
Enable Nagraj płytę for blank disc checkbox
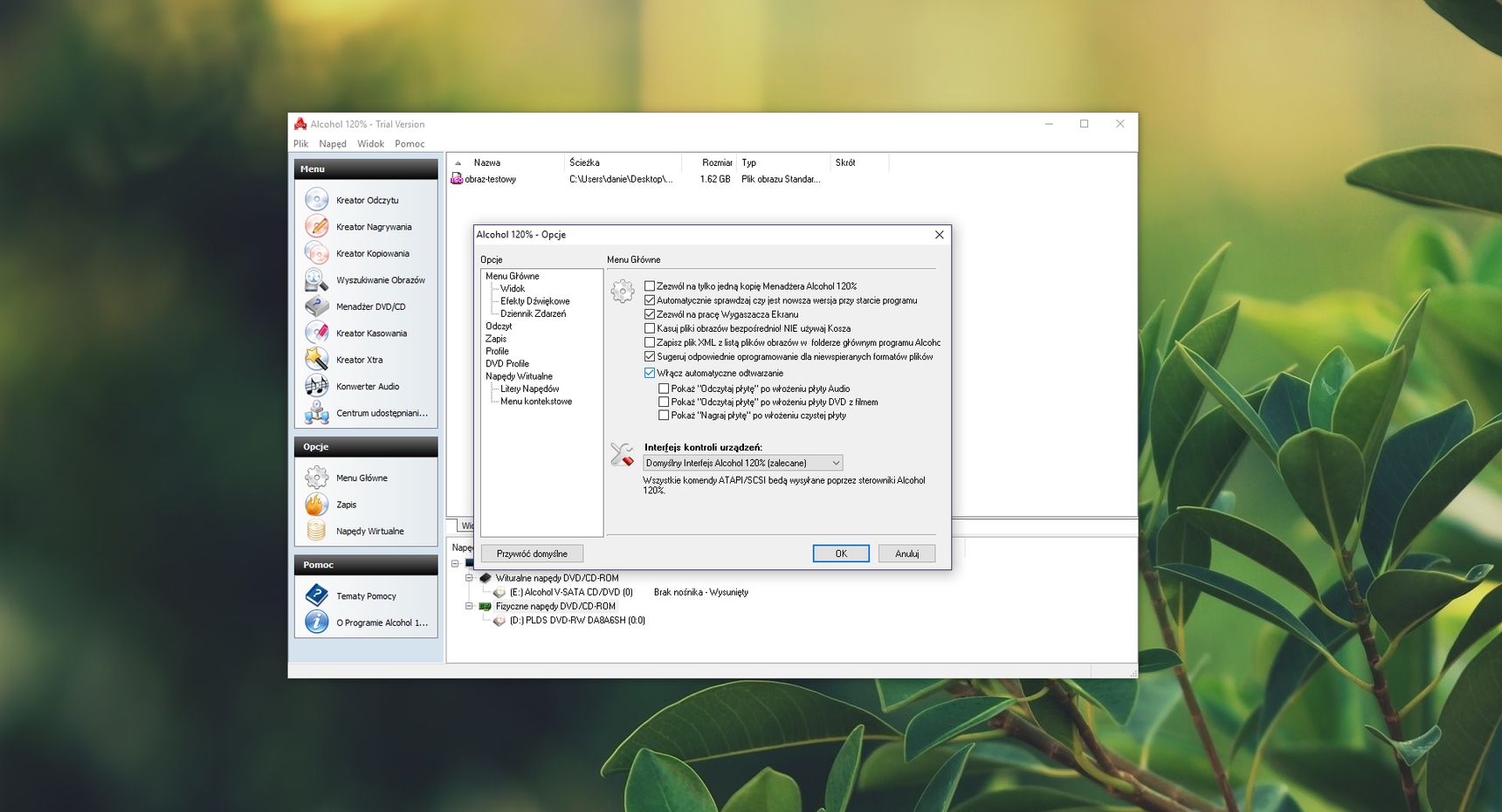(664, 416)
